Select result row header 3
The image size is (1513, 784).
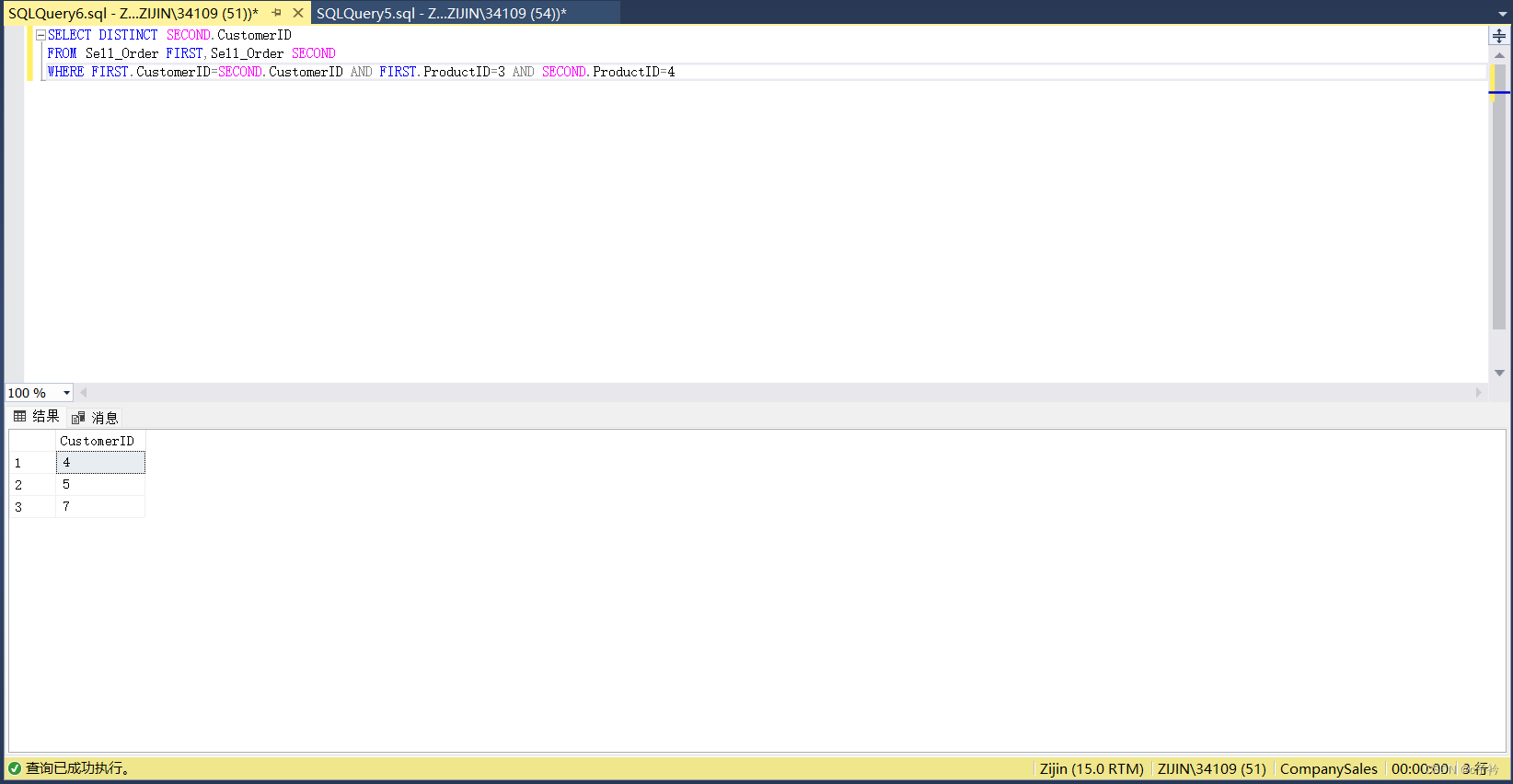[32, 507]
